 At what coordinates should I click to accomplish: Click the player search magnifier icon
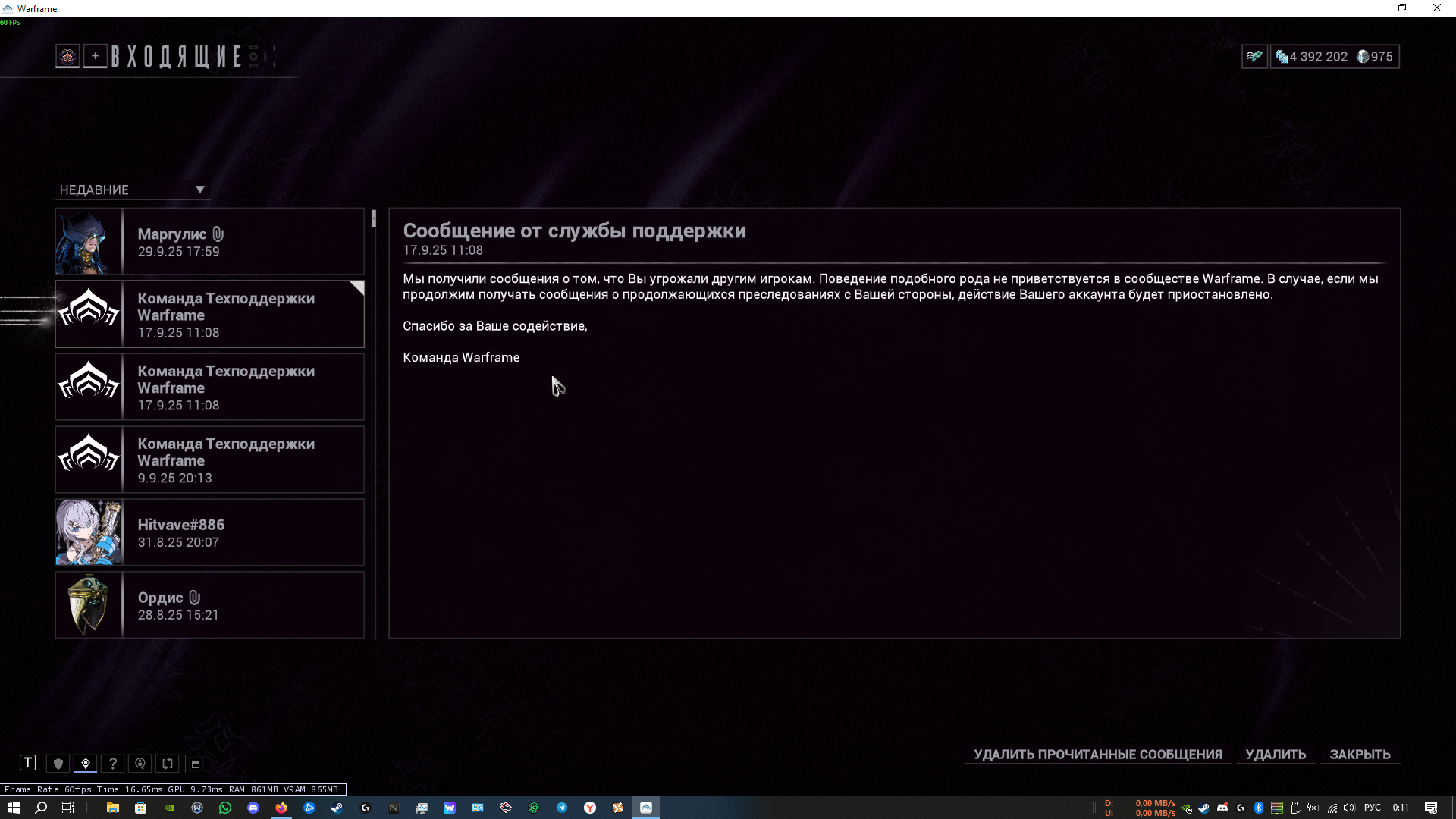pos(140,764)
